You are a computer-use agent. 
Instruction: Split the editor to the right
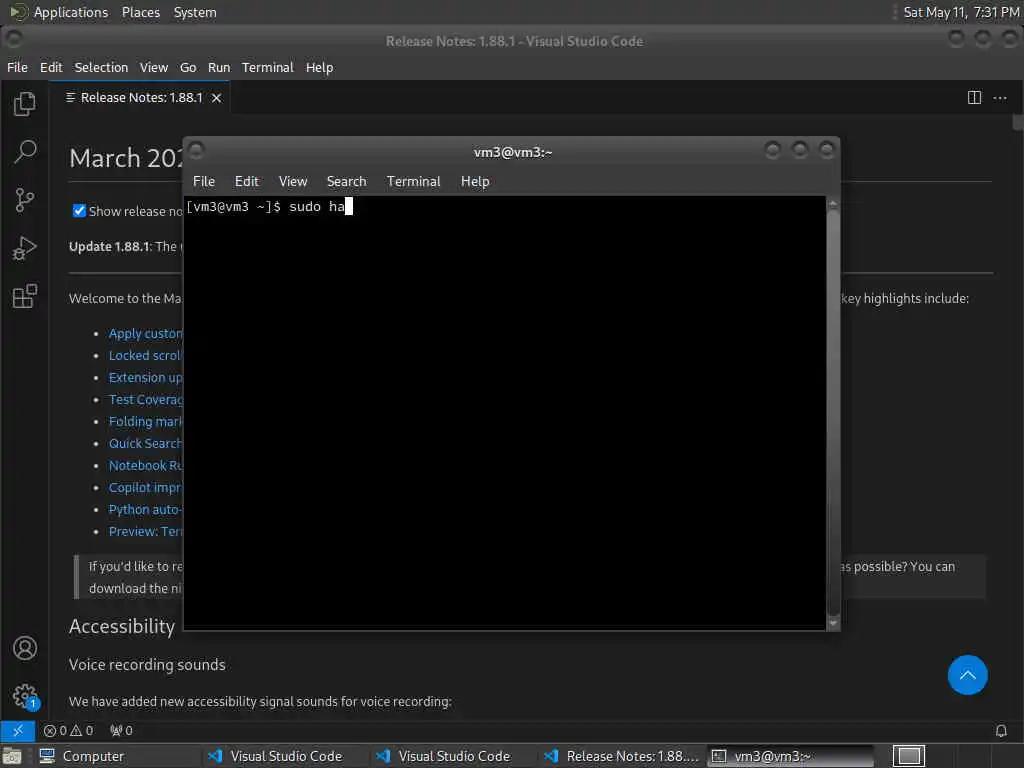point(974,98)
